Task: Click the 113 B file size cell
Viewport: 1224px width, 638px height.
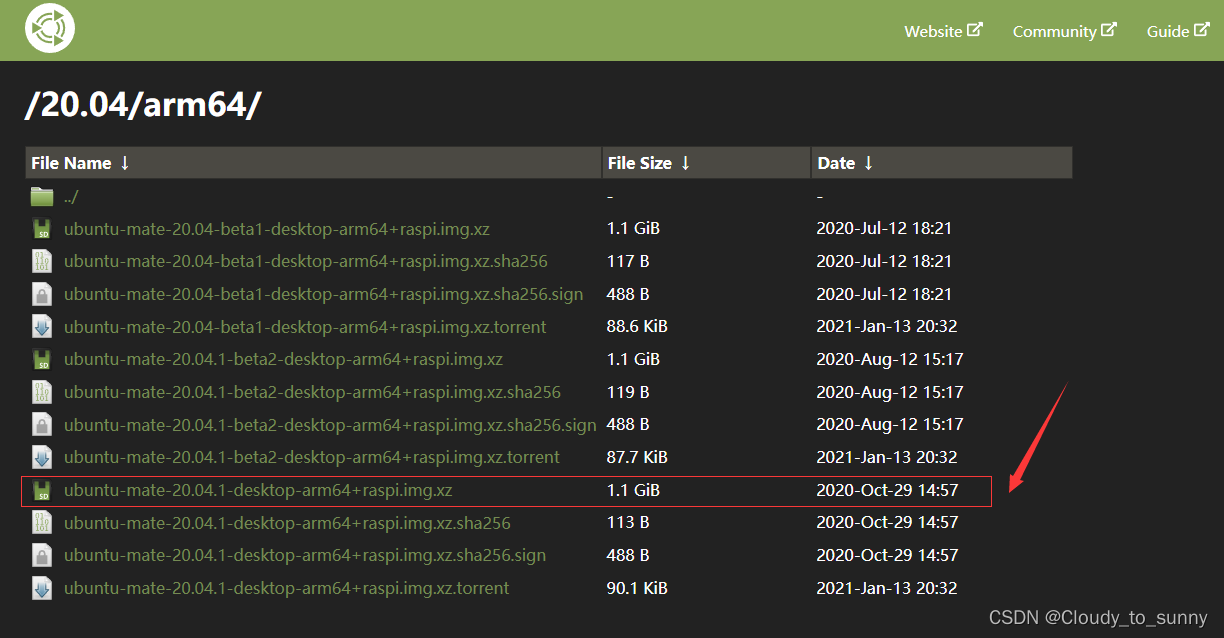Action: (x=628, y=522)
